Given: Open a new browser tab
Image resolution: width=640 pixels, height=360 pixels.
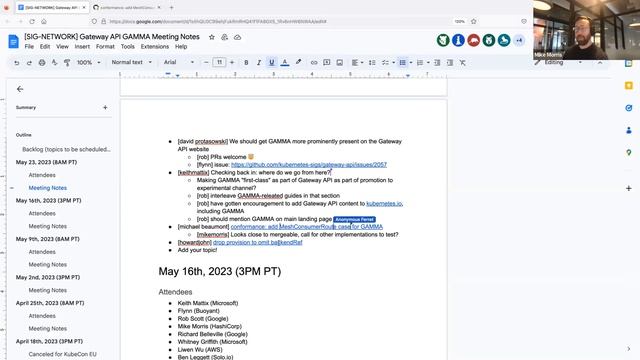Looking at the screenshot, I should (171, 7).
